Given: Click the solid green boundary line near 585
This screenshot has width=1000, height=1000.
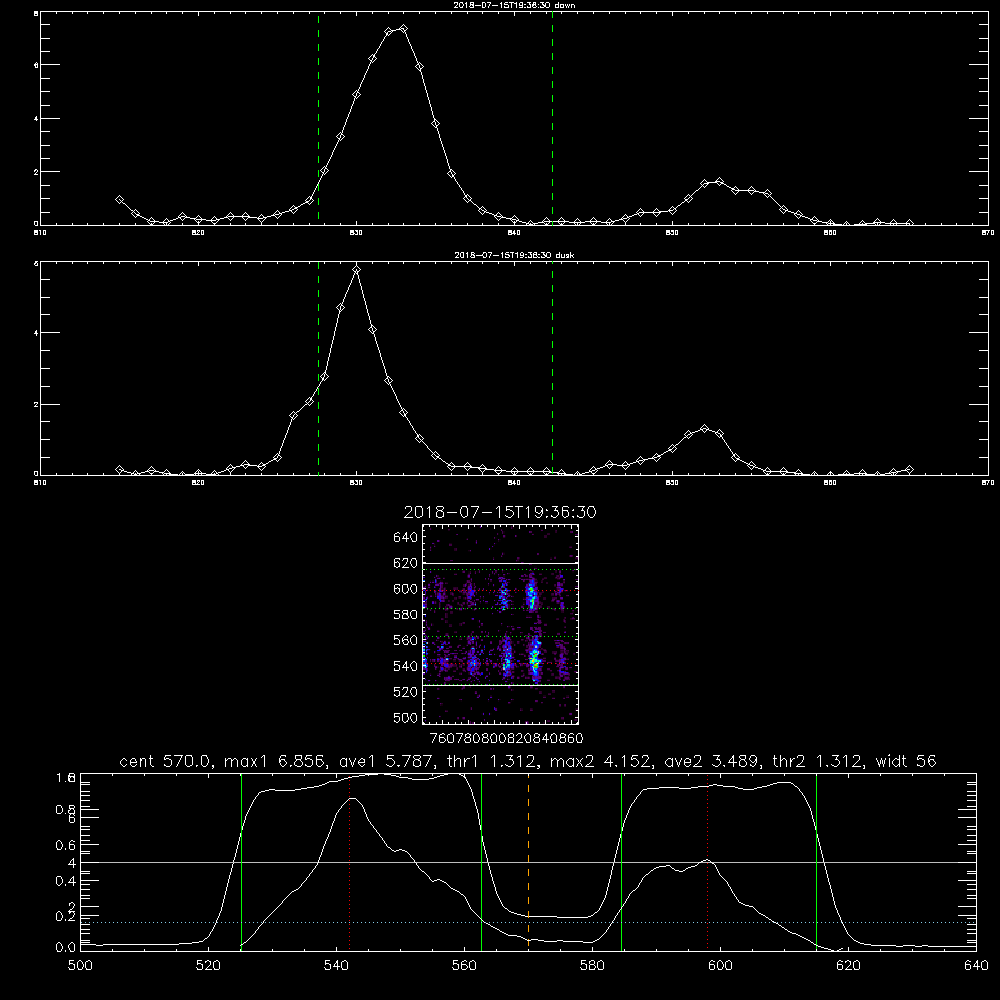Looking at the screenshot, I should pos(621,861).
